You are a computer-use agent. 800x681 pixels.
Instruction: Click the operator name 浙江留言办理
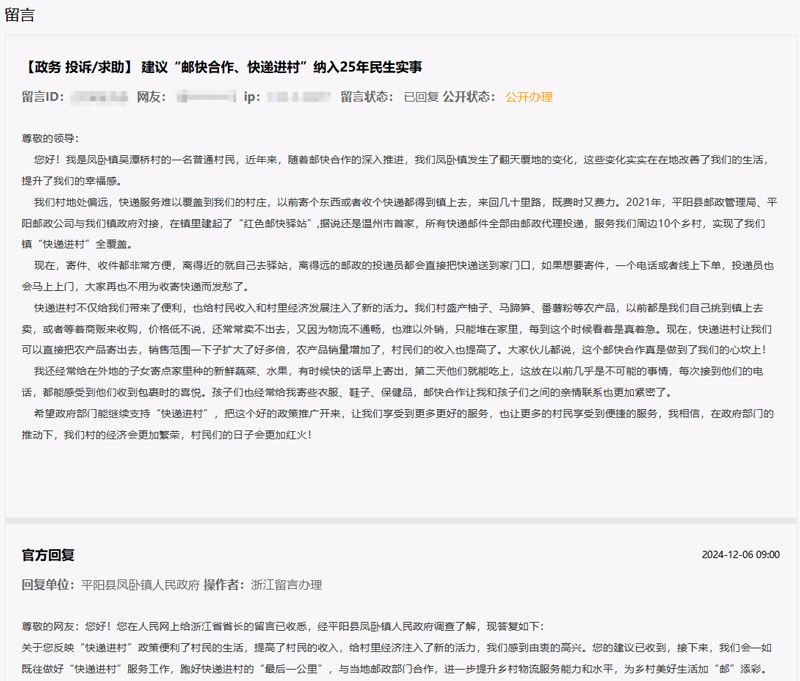click(286, 584)
